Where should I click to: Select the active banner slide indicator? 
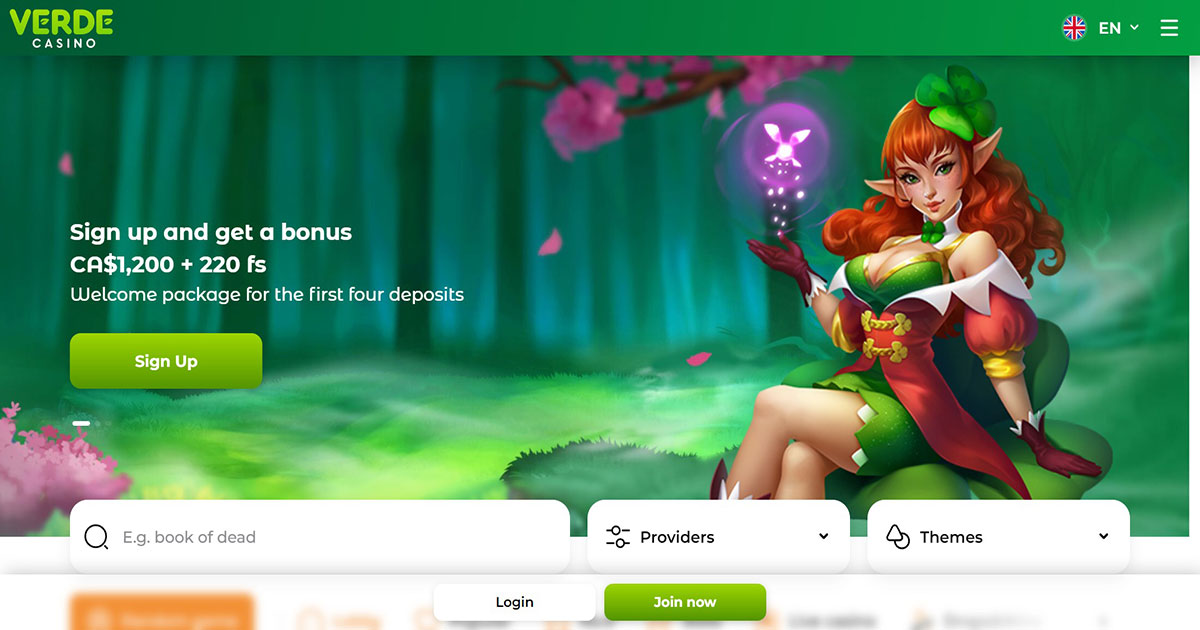coord(82,424)
